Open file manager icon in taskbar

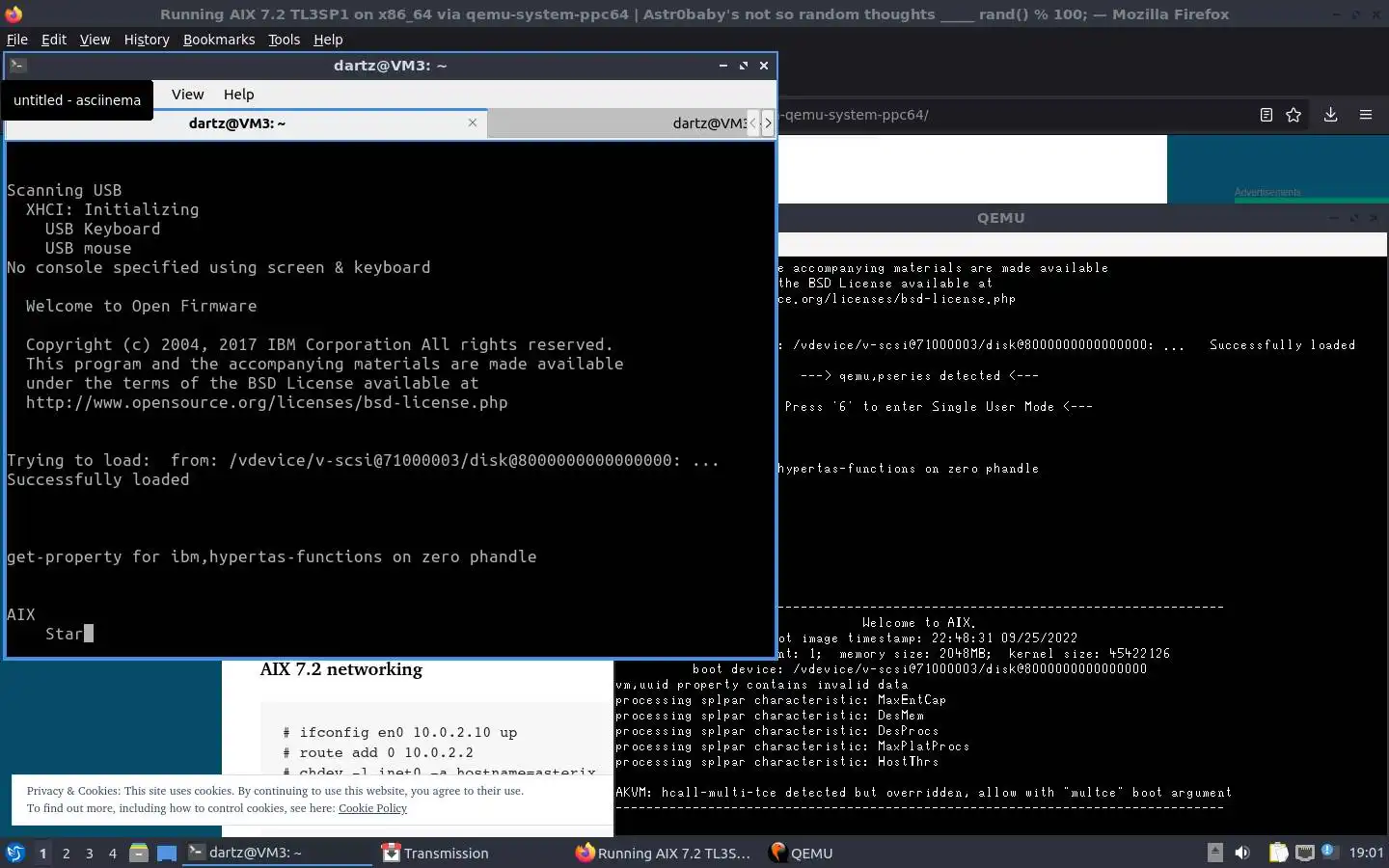(x=139, y=853)
